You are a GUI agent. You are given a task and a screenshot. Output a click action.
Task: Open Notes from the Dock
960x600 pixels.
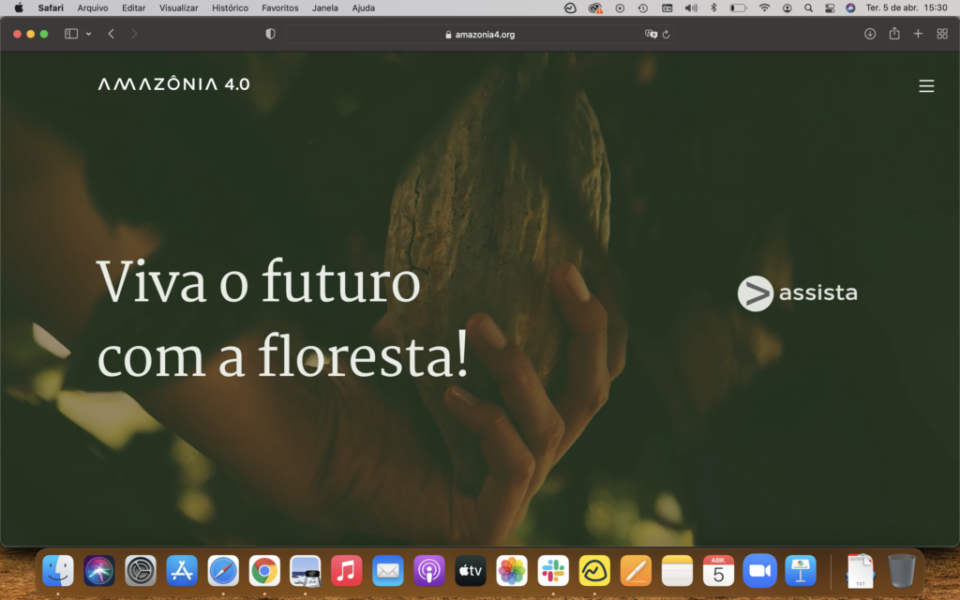677,571
